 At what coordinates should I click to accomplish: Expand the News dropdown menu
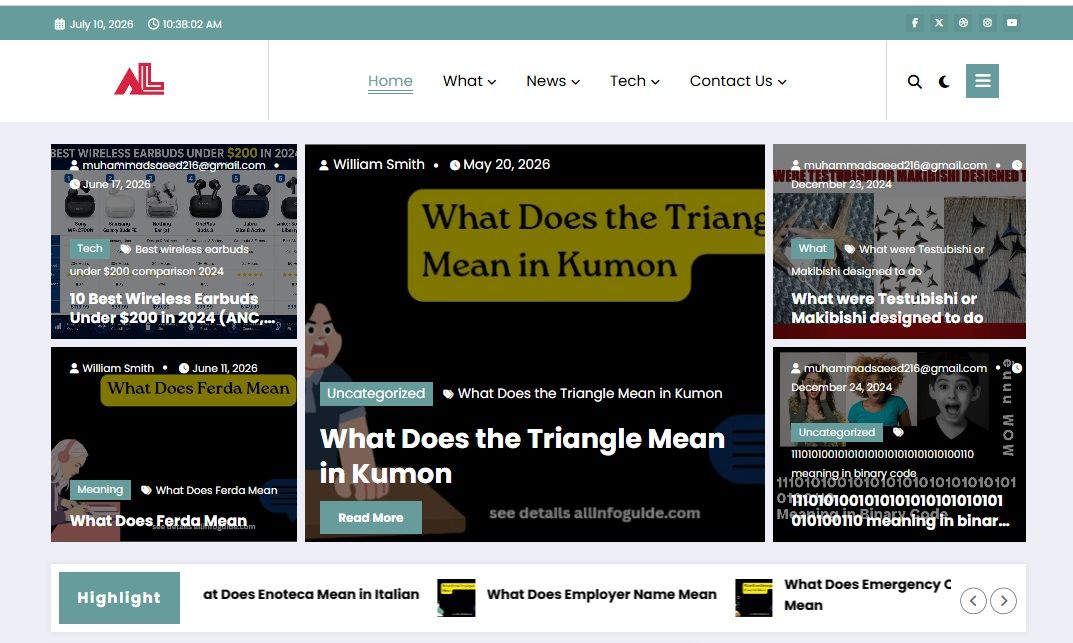(x=553, y=81)
